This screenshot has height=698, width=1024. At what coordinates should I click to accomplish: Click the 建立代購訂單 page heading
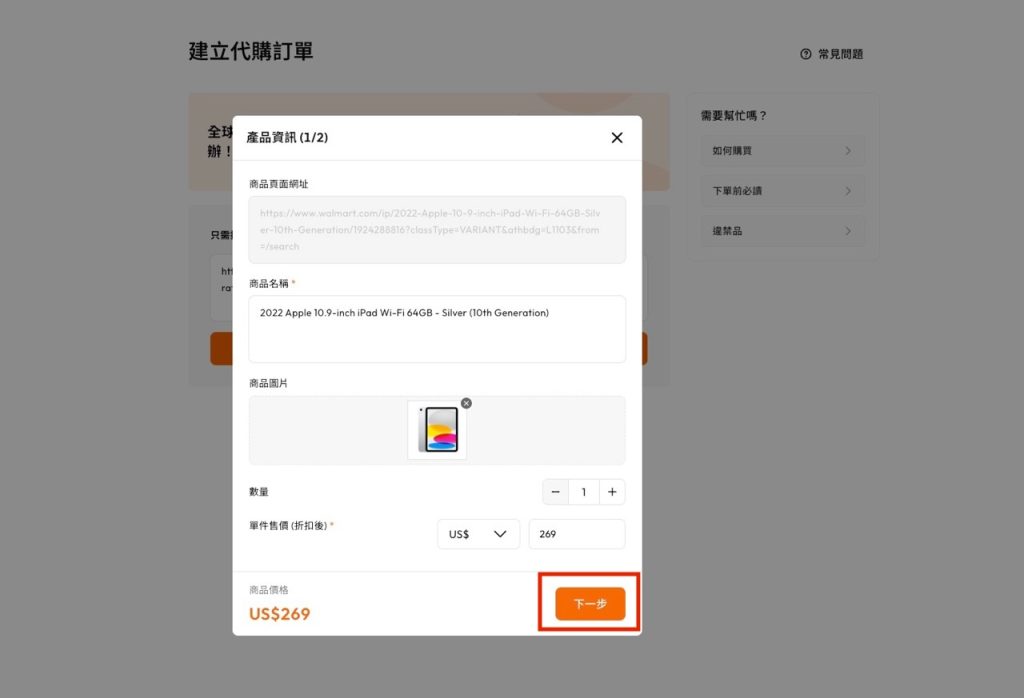251,52
